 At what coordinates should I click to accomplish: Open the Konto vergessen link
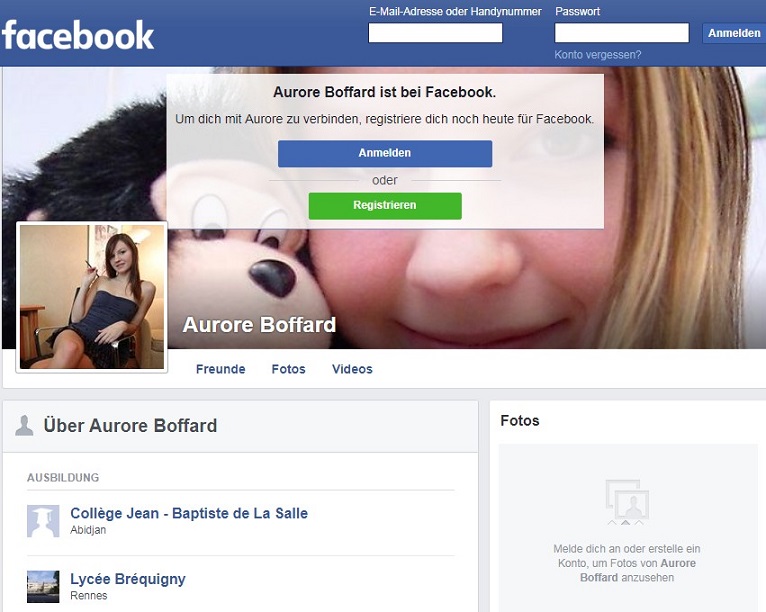pyautogui.click(x=597, y=55)
